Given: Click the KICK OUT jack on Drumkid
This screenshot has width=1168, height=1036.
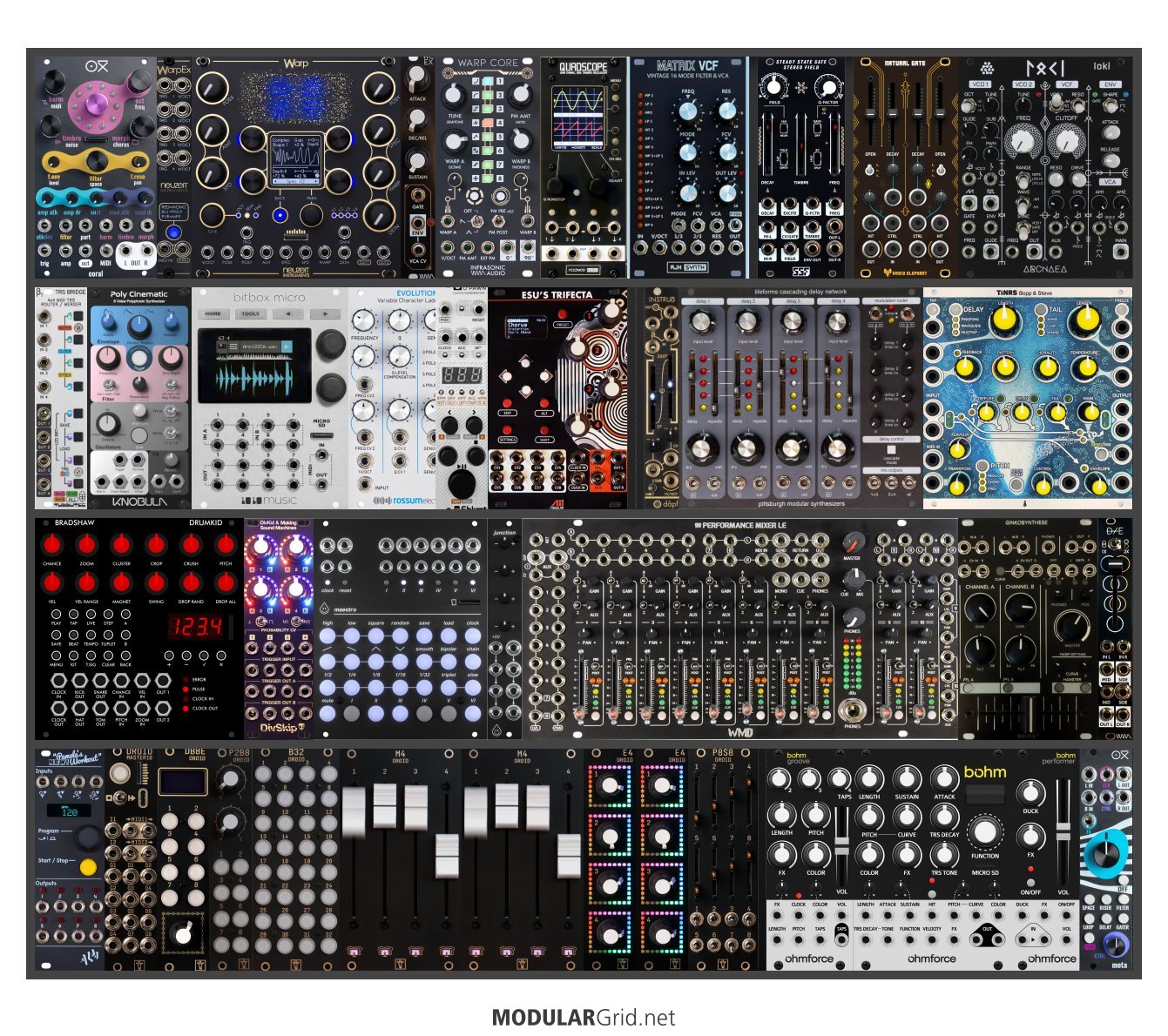Looking at the screenshot, I should point(80,681).
